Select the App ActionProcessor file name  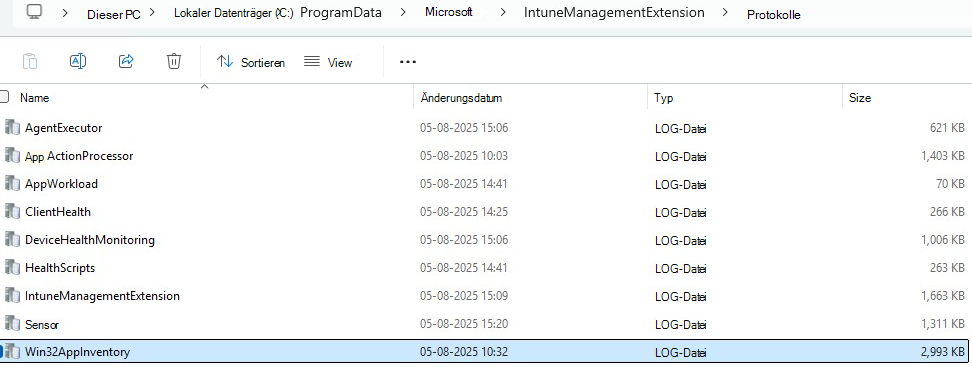[79, 156]
